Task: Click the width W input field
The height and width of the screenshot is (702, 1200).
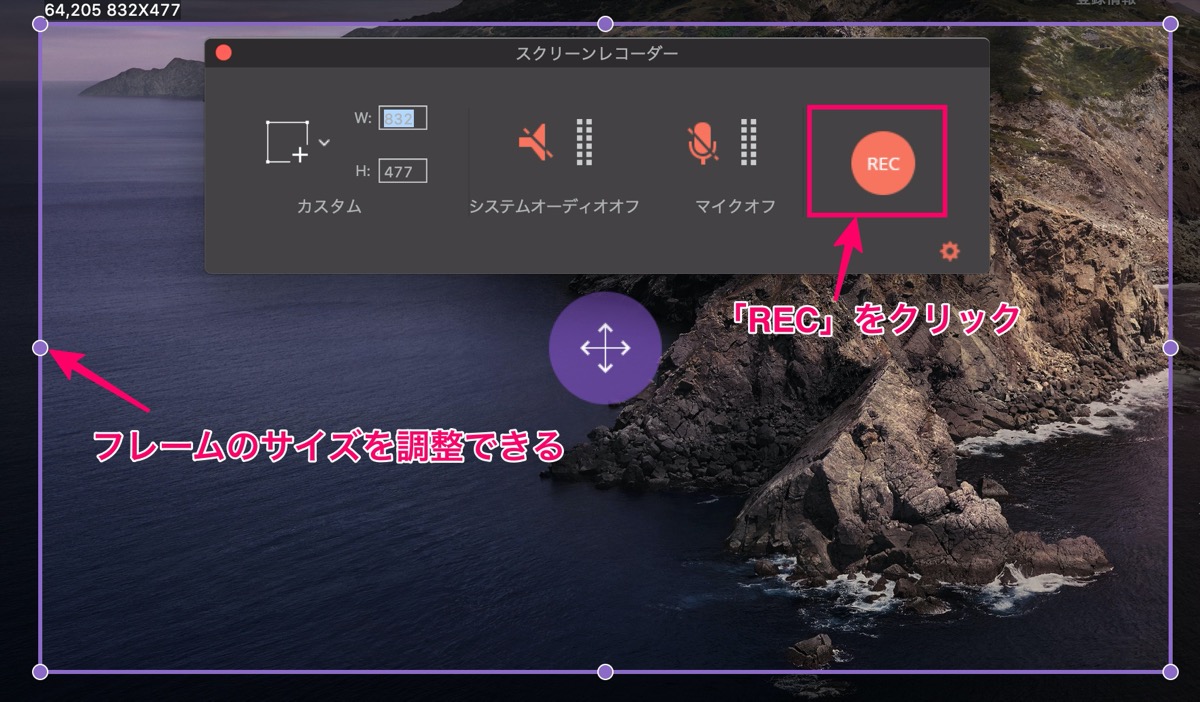Action: pyautogui.click(x=403, y=118)
